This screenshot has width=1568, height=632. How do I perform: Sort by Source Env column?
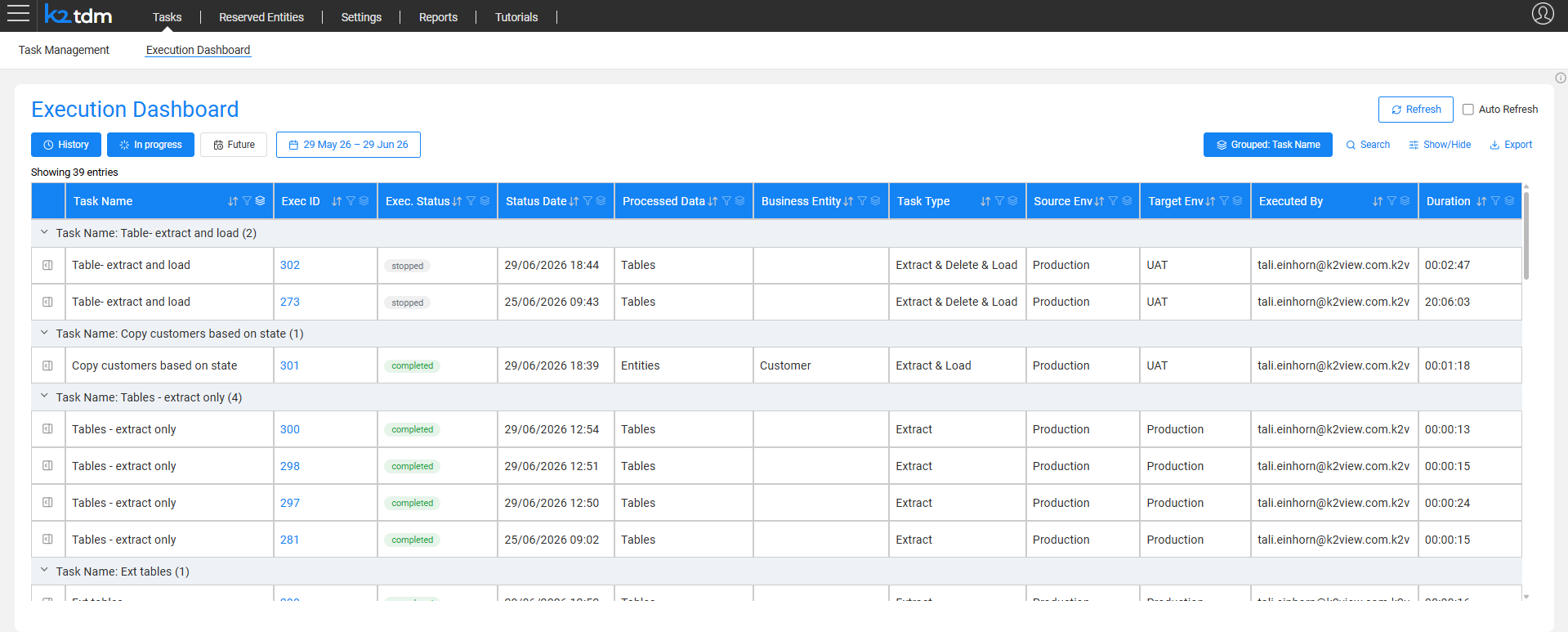[1099, 201]
